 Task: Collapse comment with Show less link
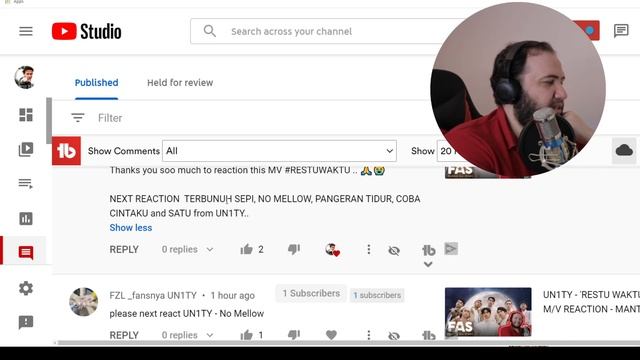pyautogui.click(x=131, y=228)
